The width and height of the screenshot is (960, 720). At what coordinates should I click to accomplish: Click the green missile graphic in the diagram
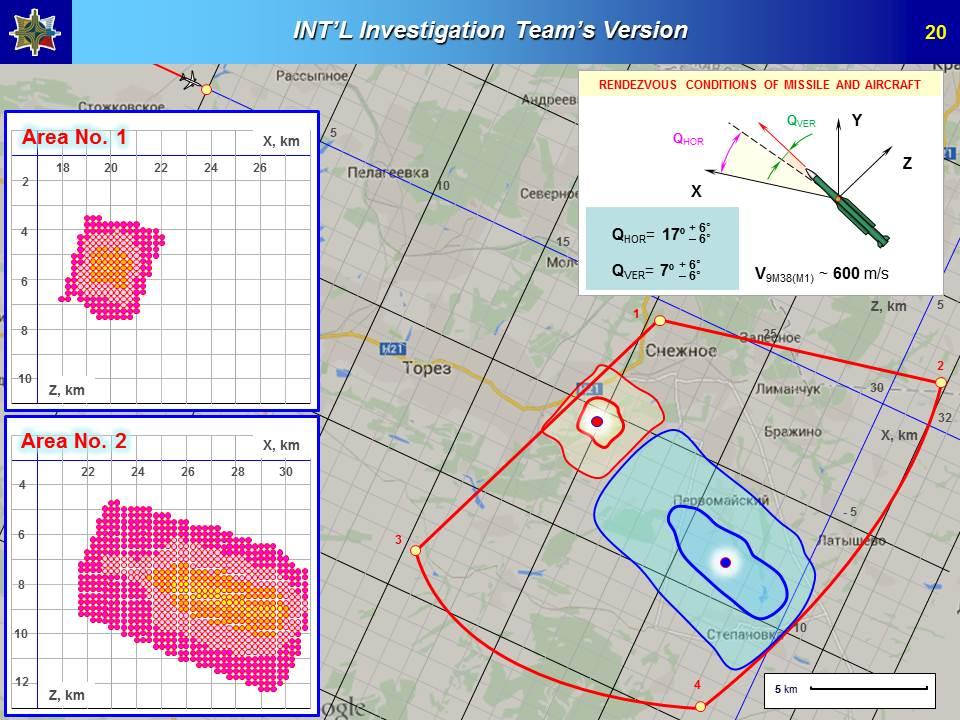848,207
